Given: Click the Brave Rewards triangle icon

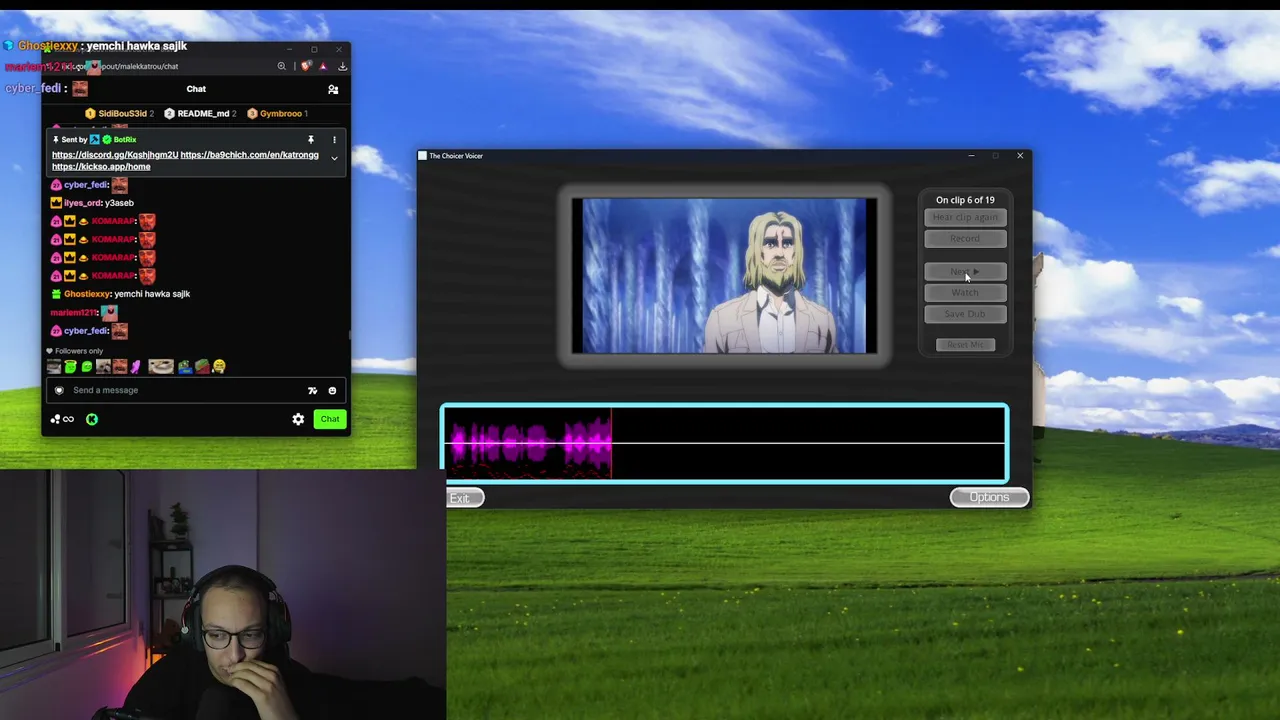Looking at the screenshot, I should click(x=322, y=66).
